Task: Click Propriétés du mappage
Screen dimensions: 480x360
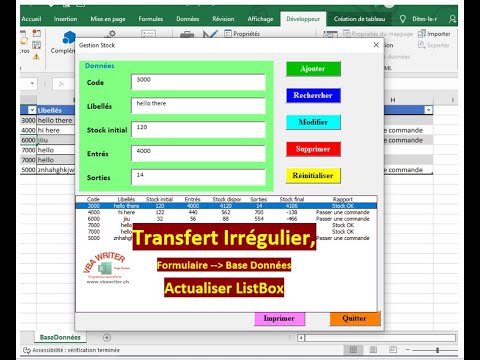Action: [x=378, y=34]
